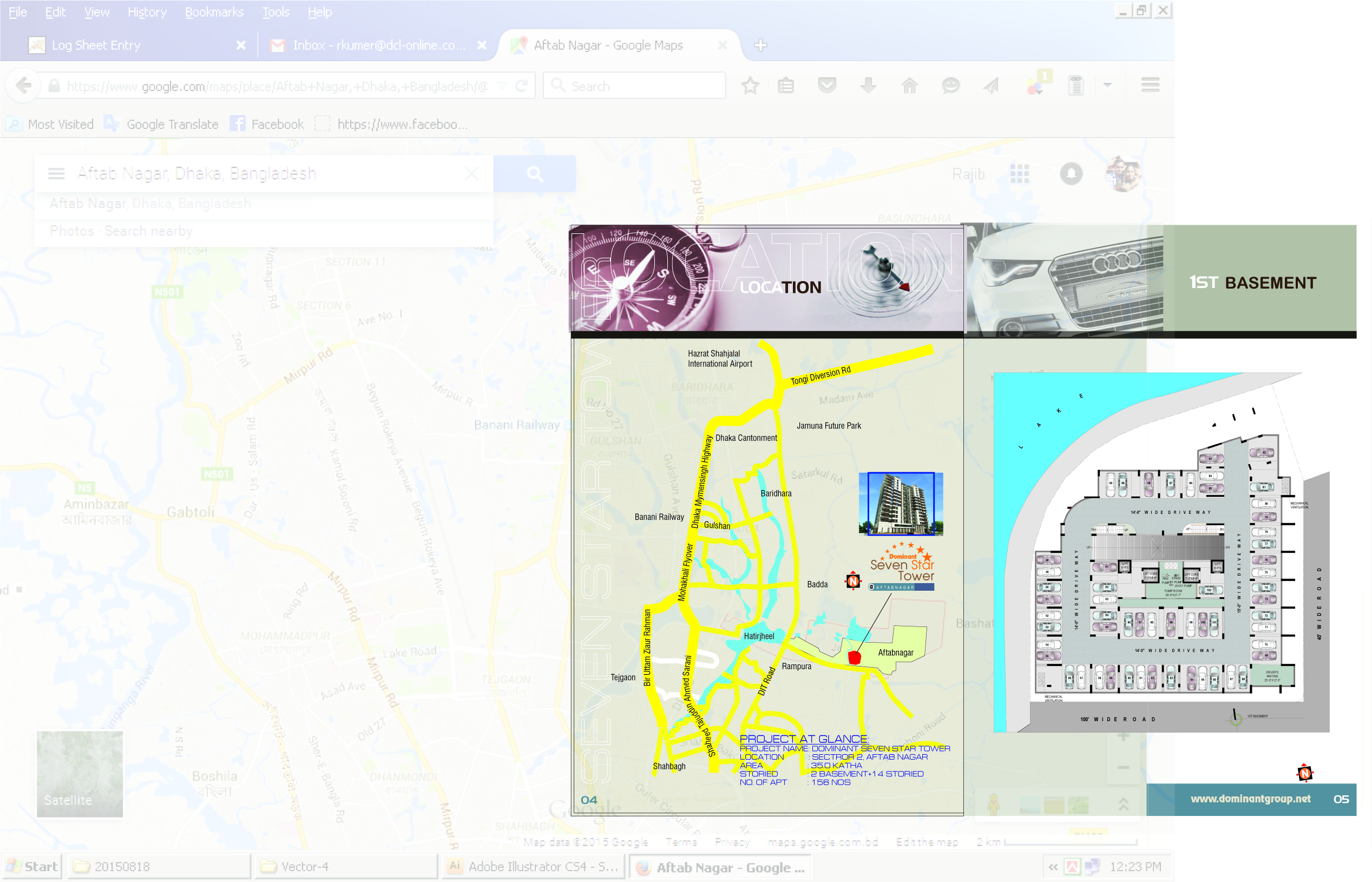Switch map to Satellite view thumbnail

point(80,773)
